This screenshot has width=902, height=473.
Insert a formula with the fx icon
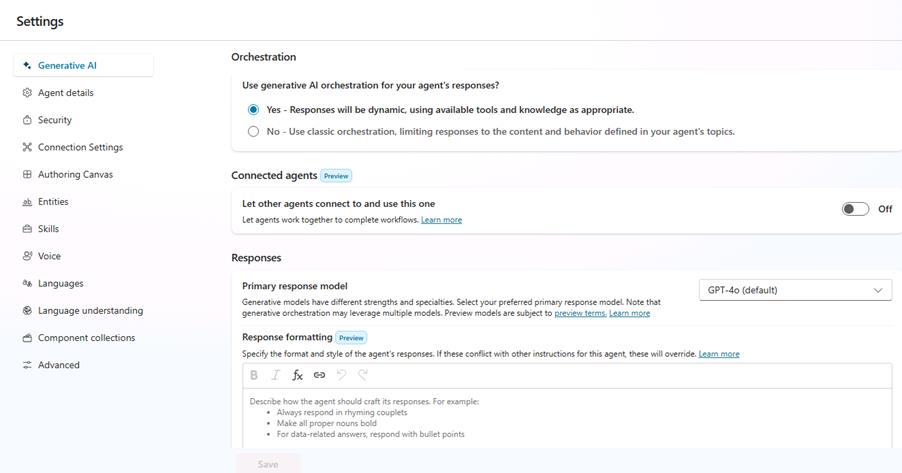297,375
